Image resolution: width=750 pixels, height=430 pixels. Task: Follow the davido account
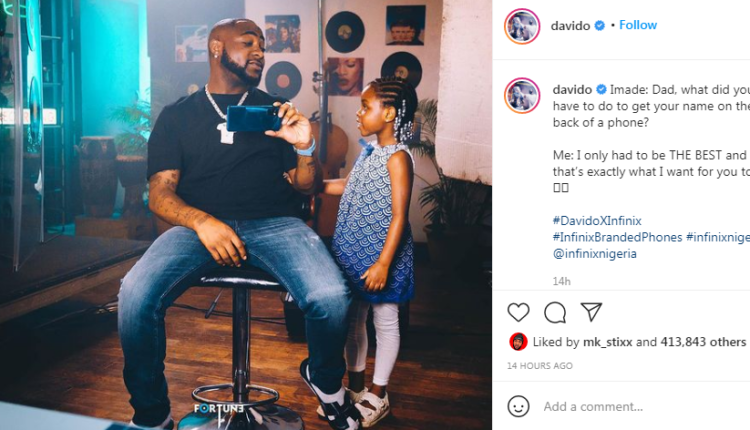point(638,25)
